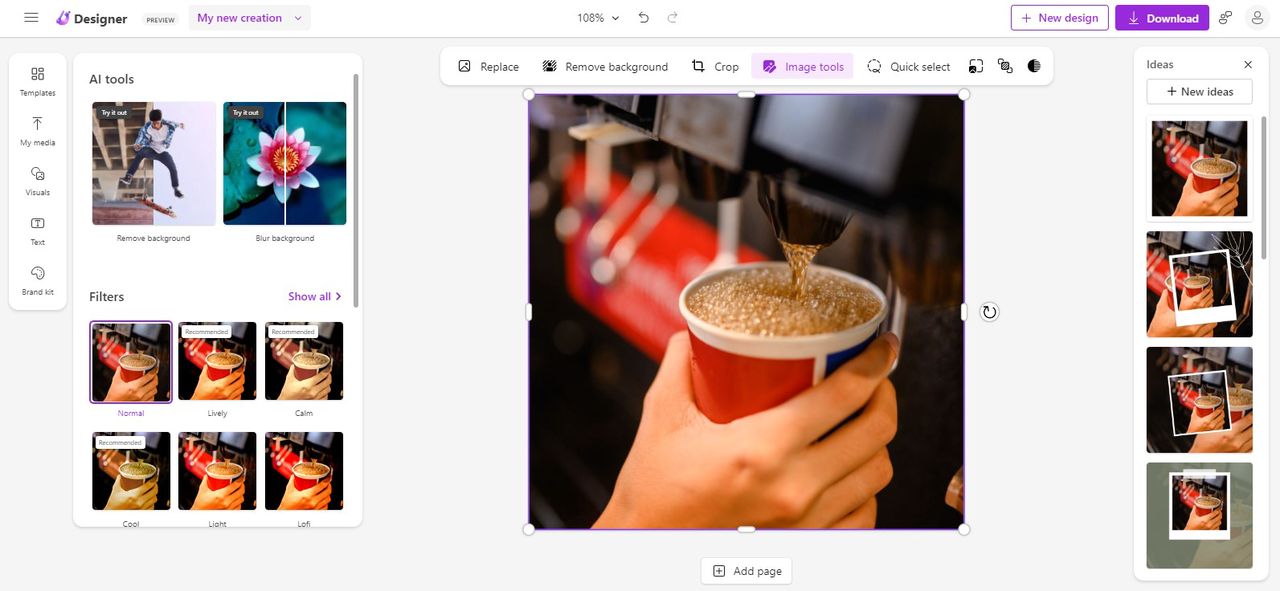Open the Visuals sidebar panel

click(38, 181)
